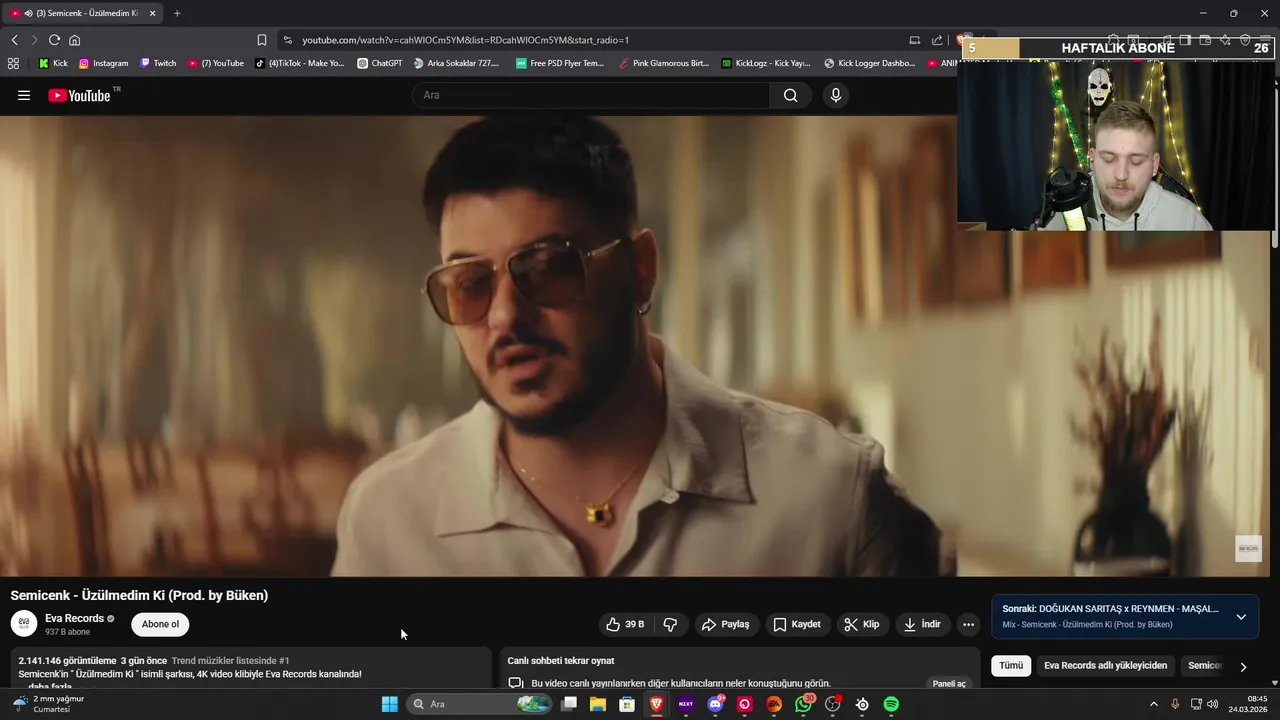
Task: Click the video title Semicenk - Üzülmedim Ki
Action: pos(139,595)
